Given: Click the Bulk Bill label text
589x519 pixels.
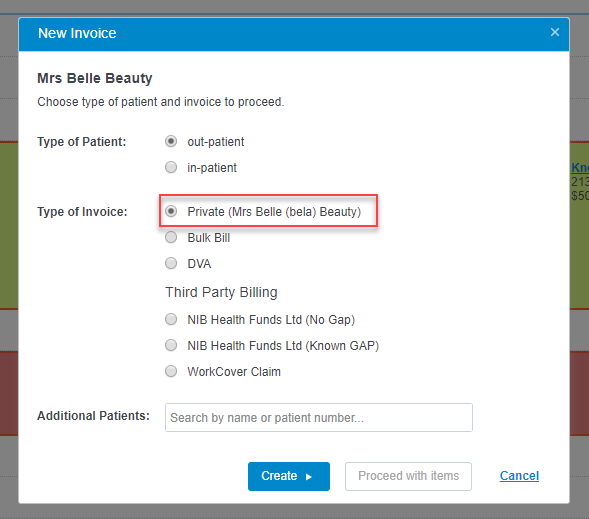Looking at the screenshot, I should pyautogui.click(x=208, y=238).
